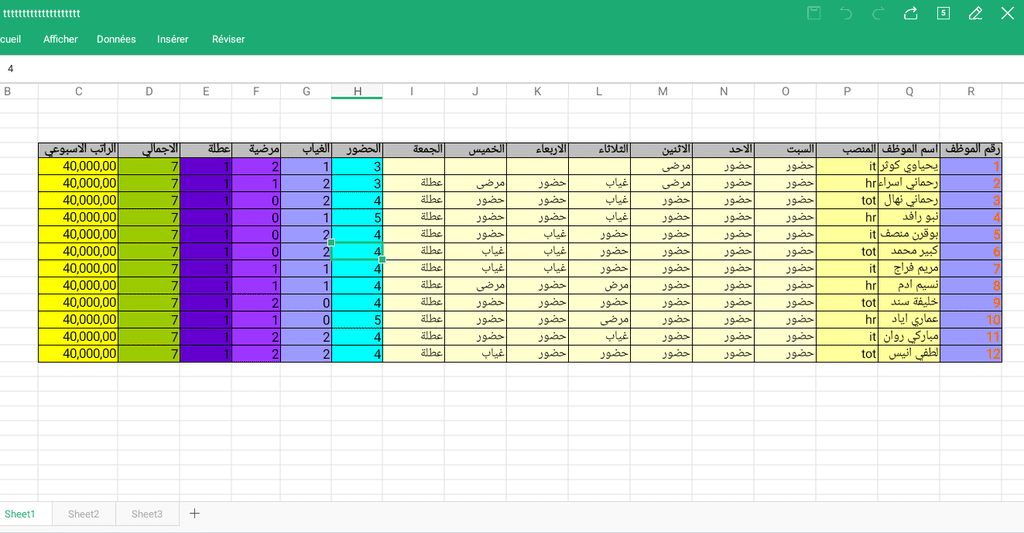Click the share document icon
The width and height of the screenshot is (1024, 533).
911,13
